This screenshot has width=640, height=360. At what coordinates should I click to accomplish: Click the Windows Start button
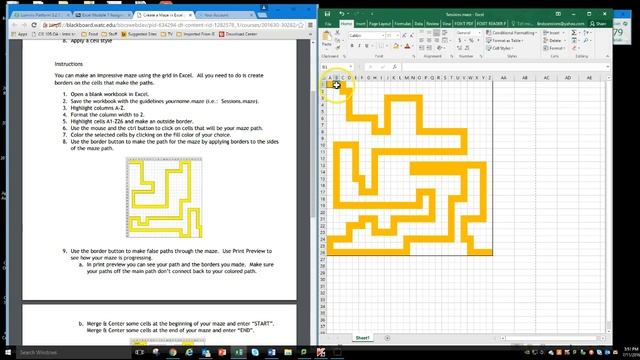(8, 352)
